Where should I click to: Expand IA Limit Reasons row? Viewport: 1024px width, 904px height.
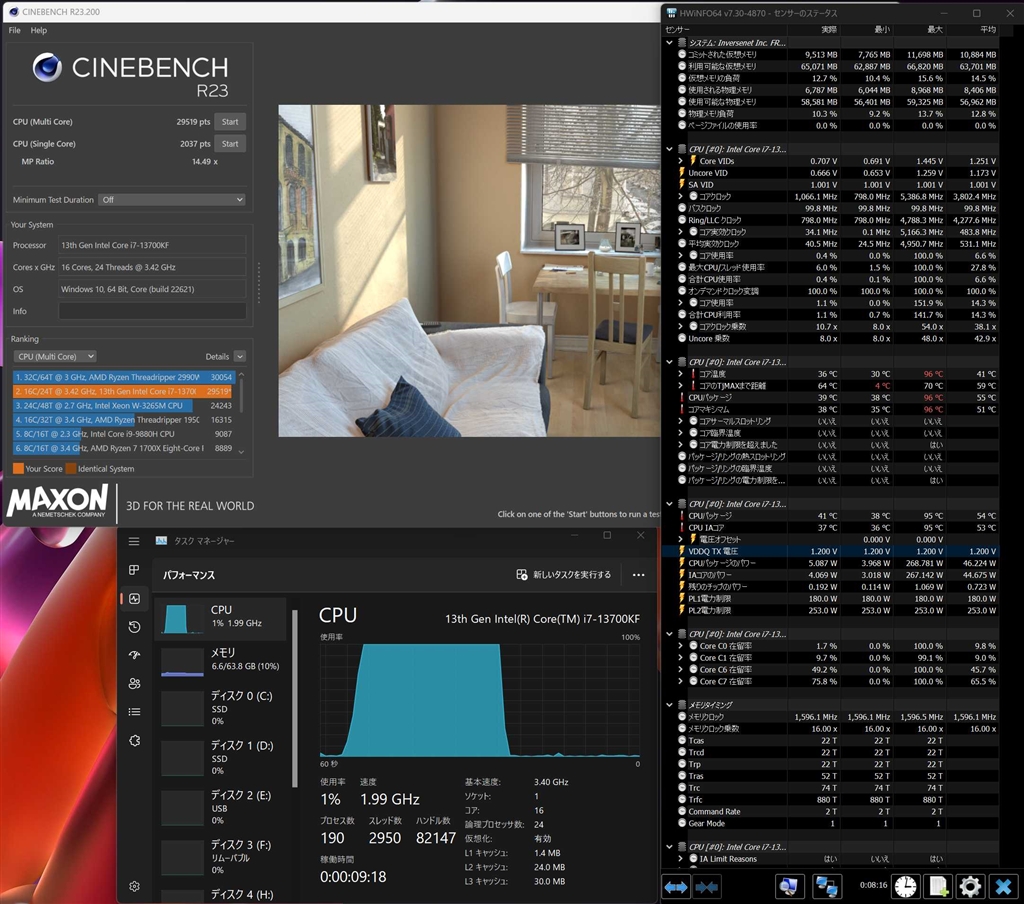(x=680, y=859)
